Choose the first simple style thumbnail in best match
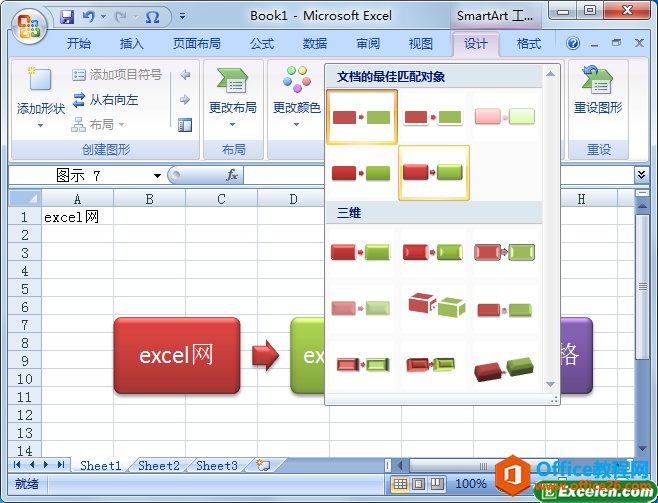The height and width of the screenshot is (503, 658). pyautogui.click(x=362, y=117)
